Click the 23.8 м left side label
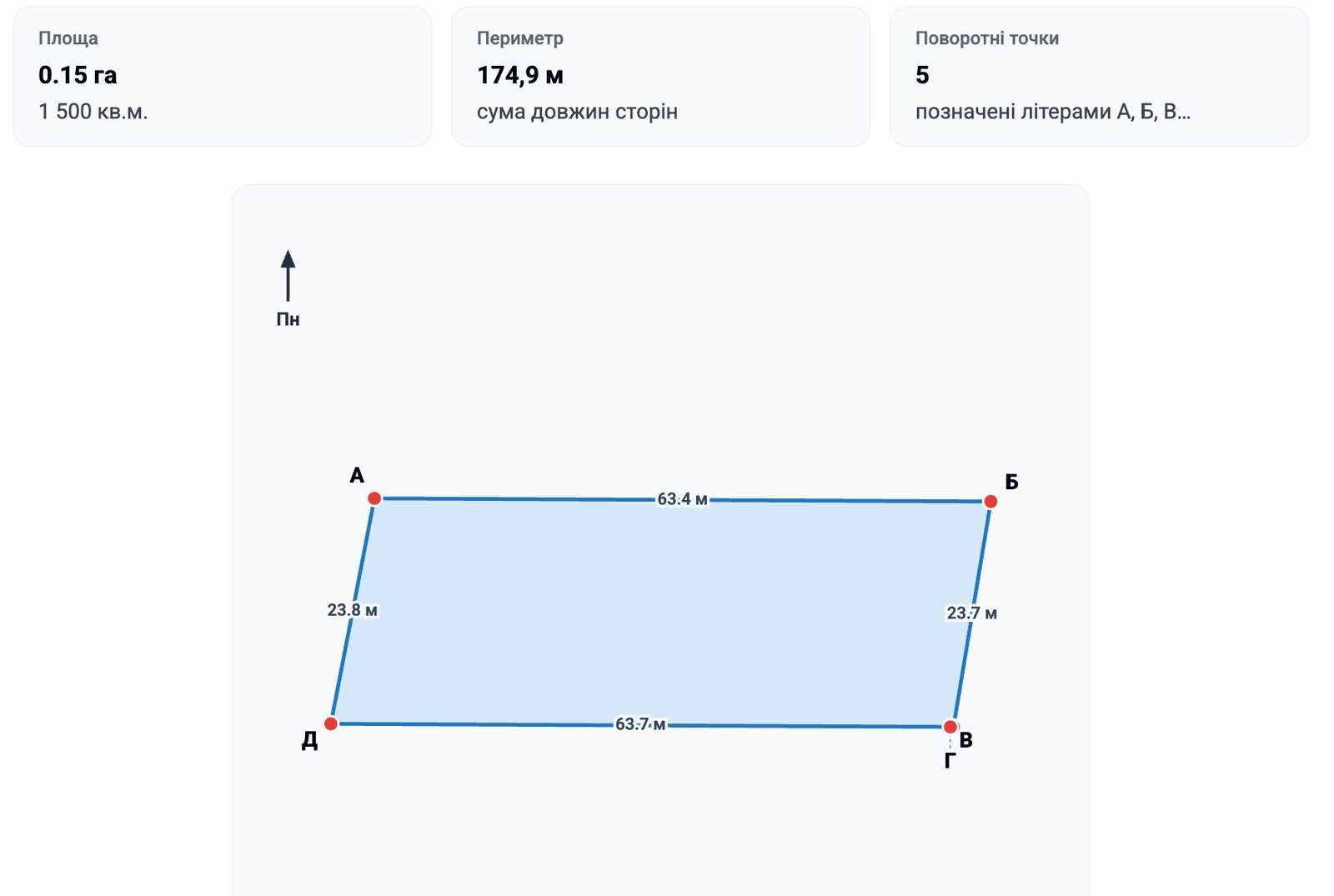The width and height of the screenshot is (1334, 896). pos(352,610)
